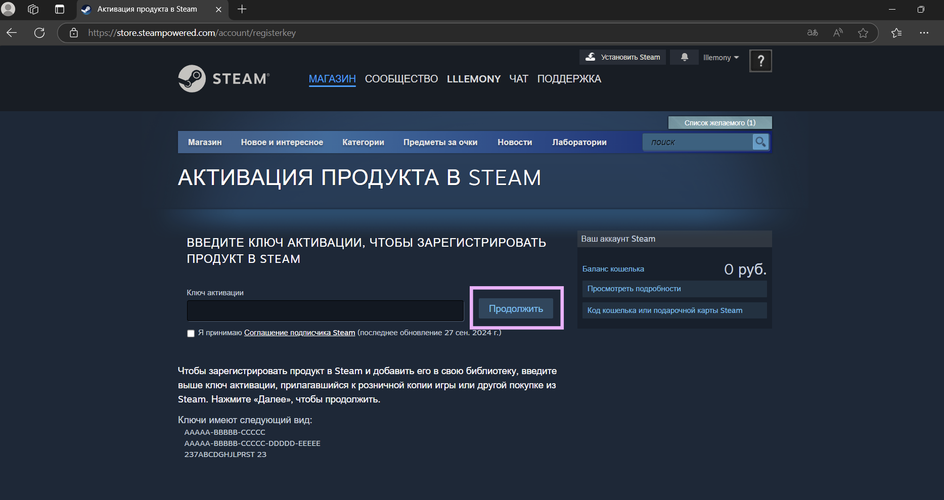Open the Чат menu item
944x500 pixels.
point(518,79)
